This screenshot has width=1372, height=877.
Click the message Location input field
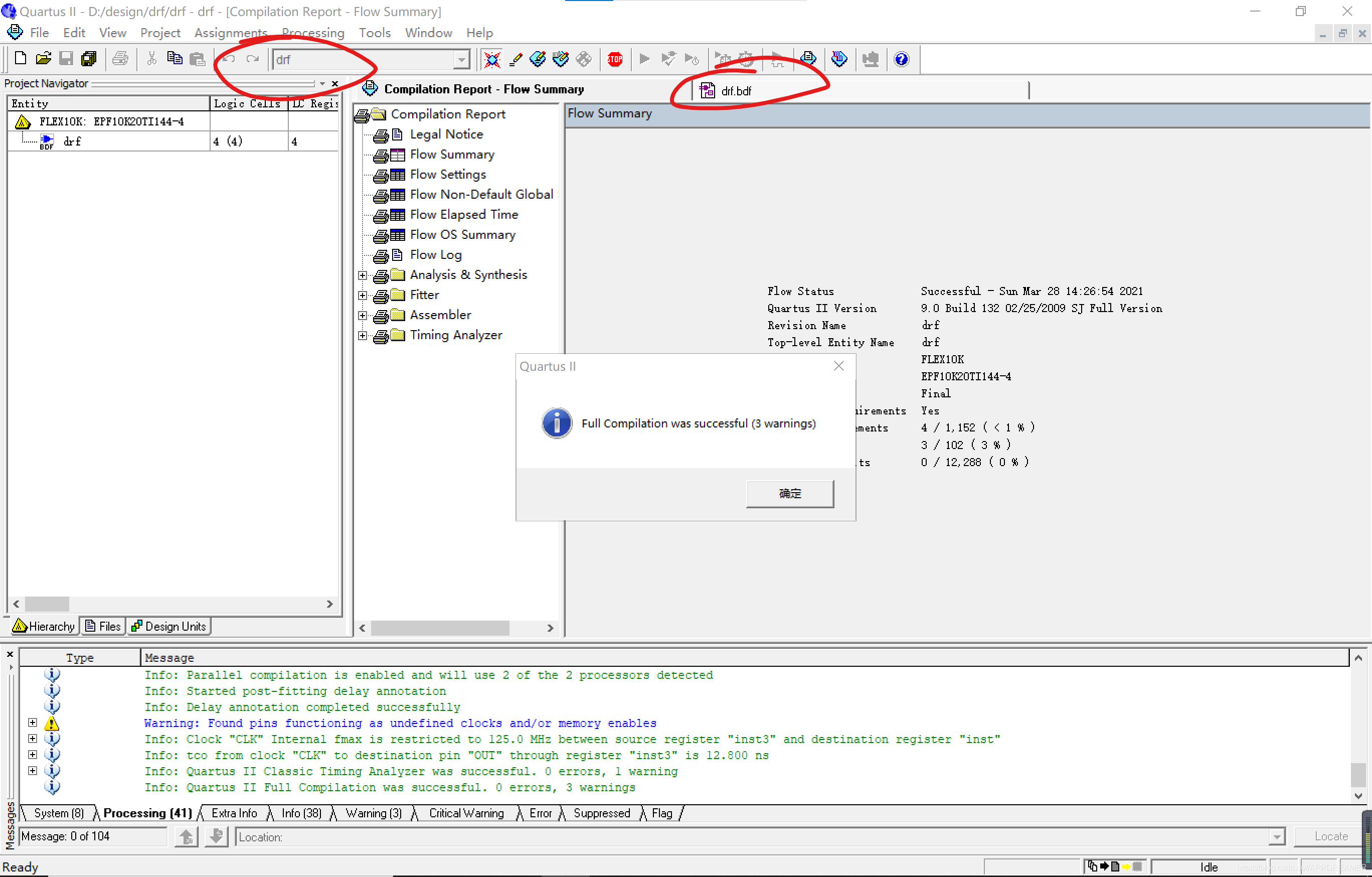tap(752, 836)
